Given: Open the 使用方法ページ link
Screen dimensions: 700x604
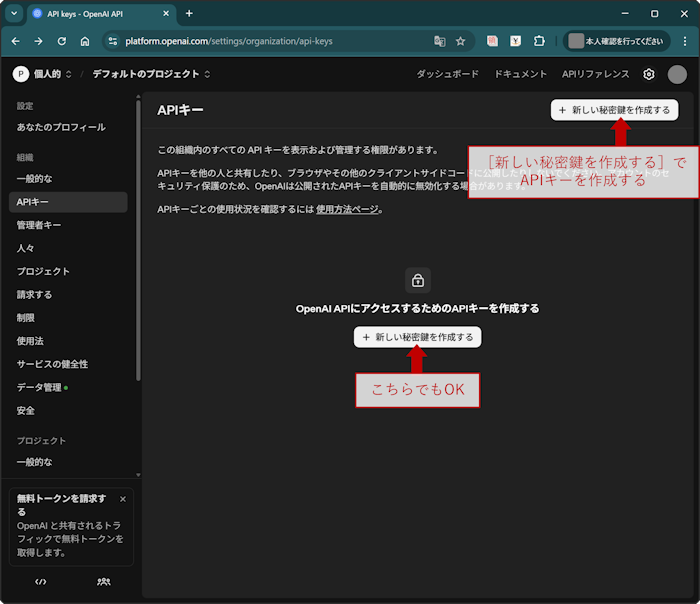Looking at the screenshot, I should [347, 209].
